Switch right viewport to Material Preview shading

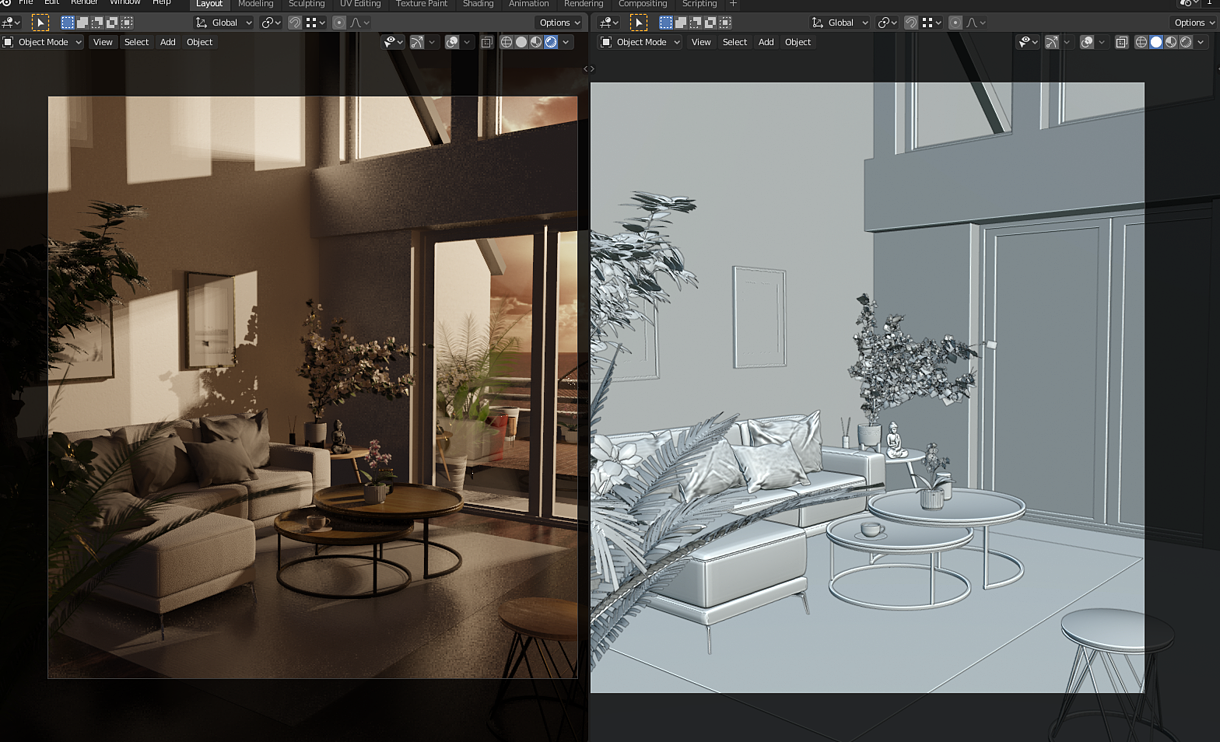(1171, 42)
